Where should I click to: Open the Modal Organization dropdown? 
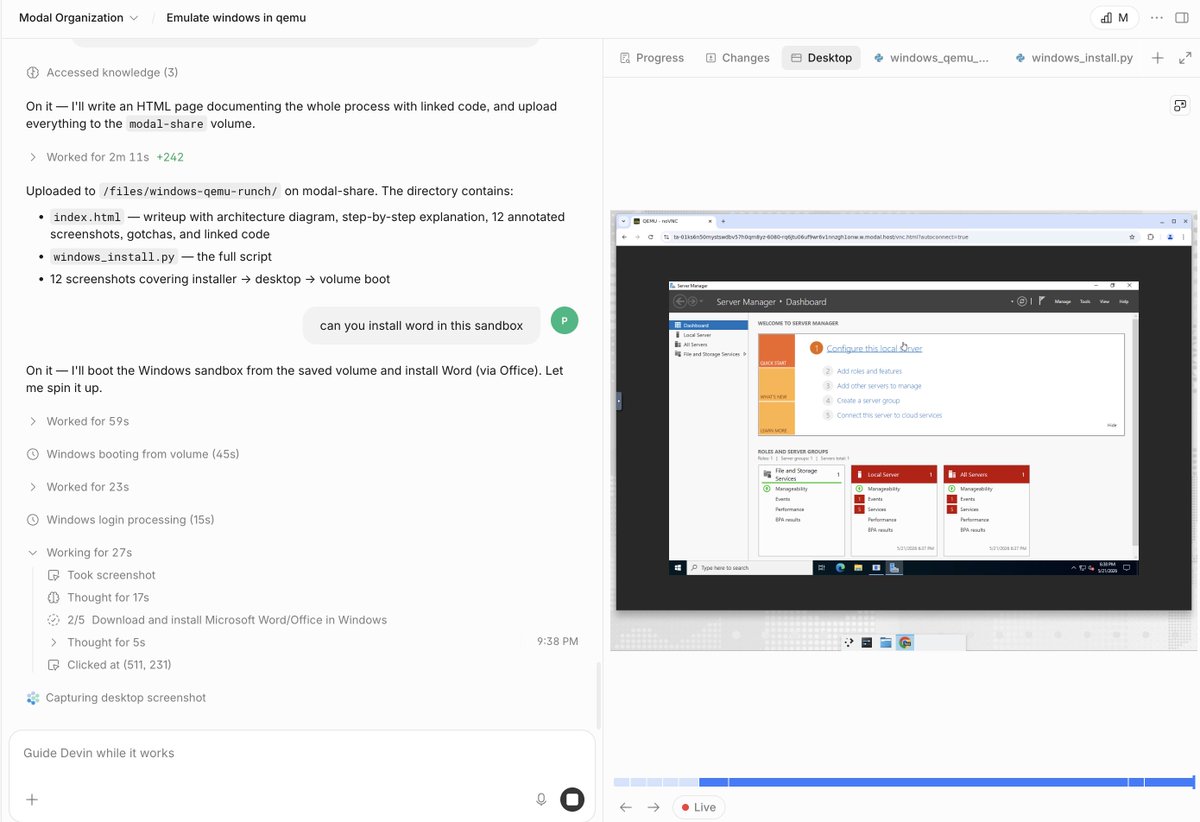(78, 18)
